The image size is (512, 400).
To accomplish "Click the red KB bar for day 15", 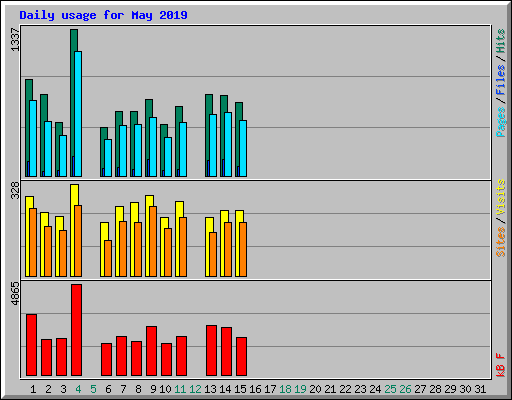I will pyautogui.click(x=241, y=357).
